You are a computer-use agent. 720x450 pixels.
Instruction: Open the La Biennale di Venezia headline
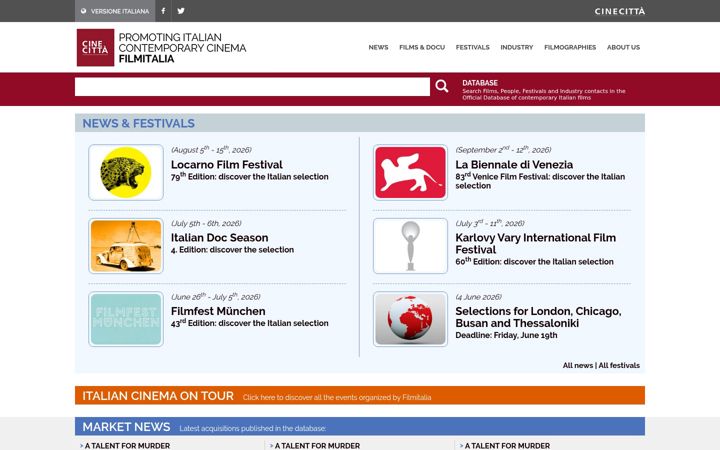click(x=514, y=164)
